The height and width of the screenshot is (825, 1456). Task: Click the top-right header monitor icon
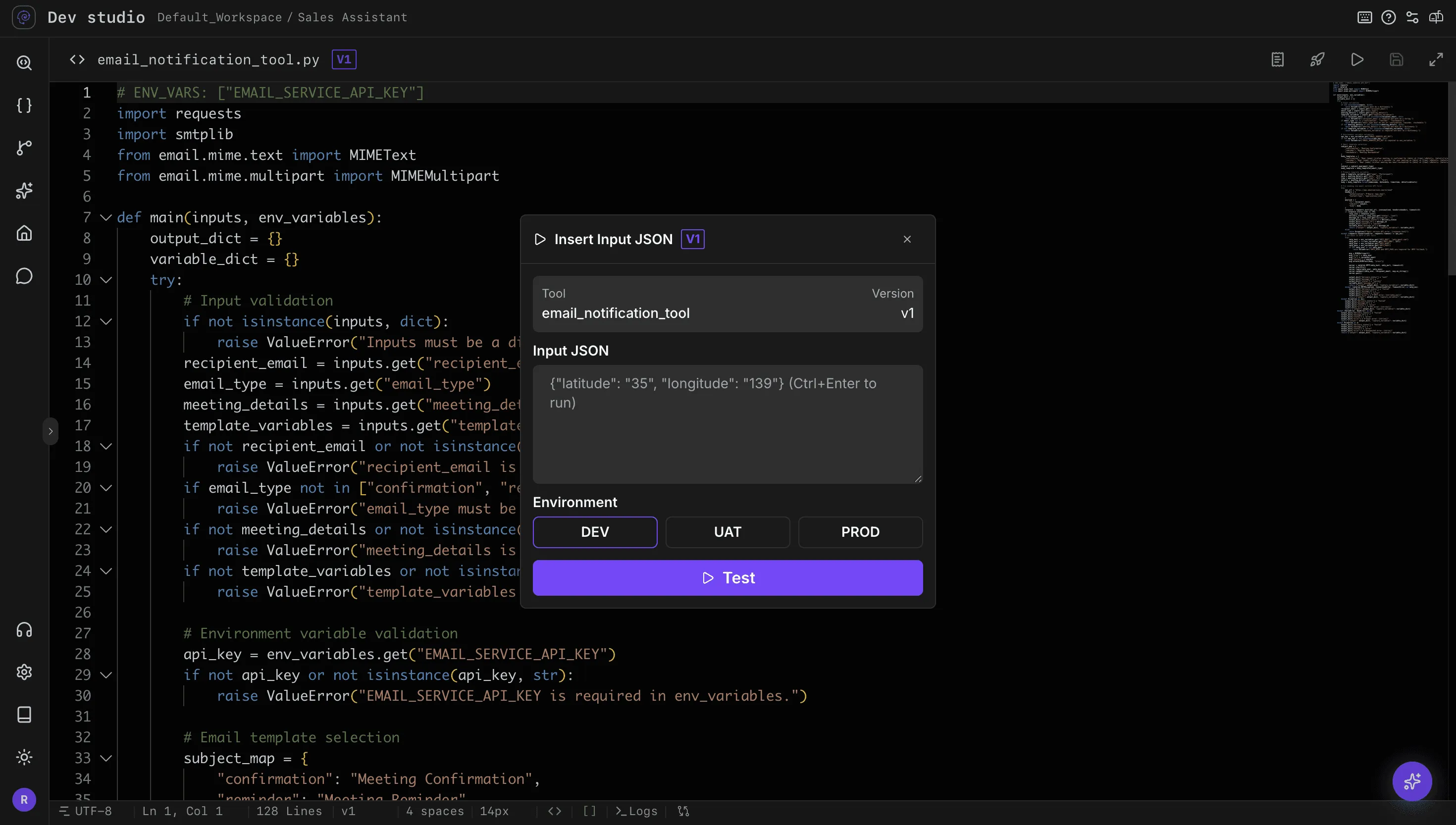(1436, 17)
